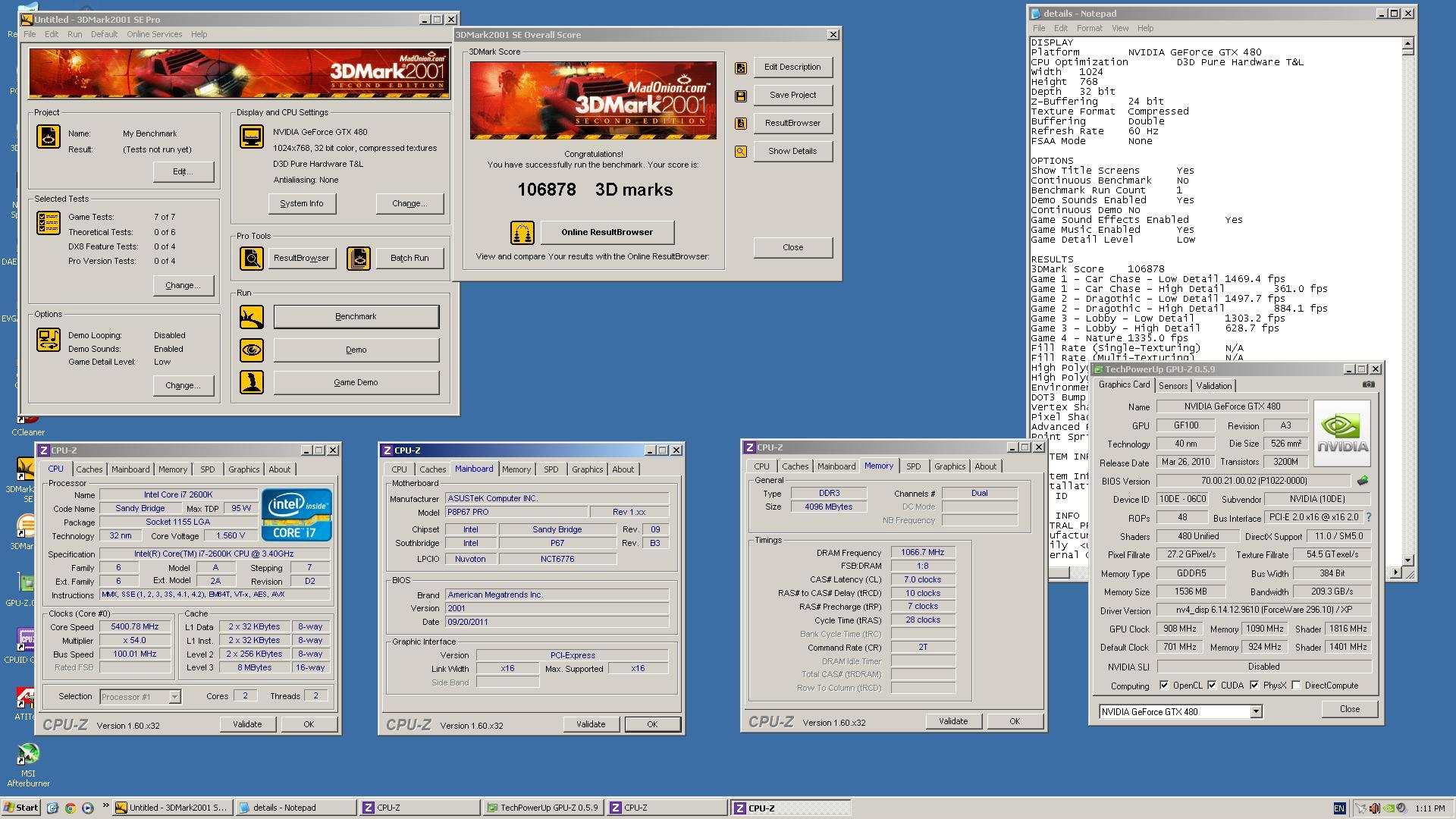Click Show Details button in score dialog
The image size is (1456, 819).
(792, 151)
